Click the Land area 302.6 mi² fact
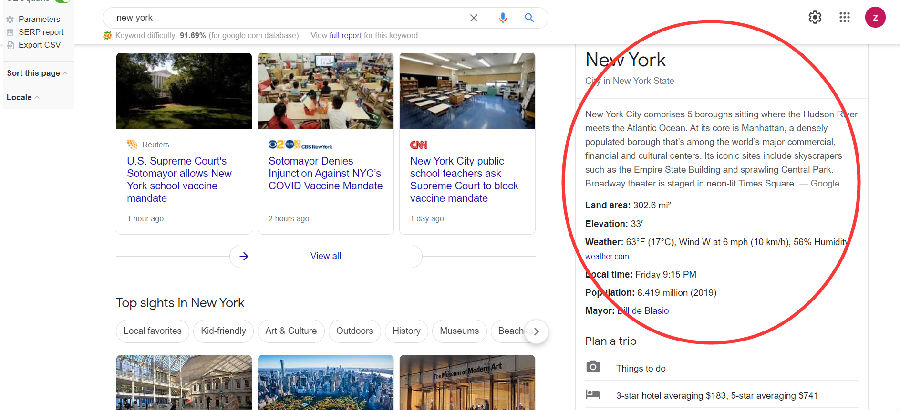 629,205
